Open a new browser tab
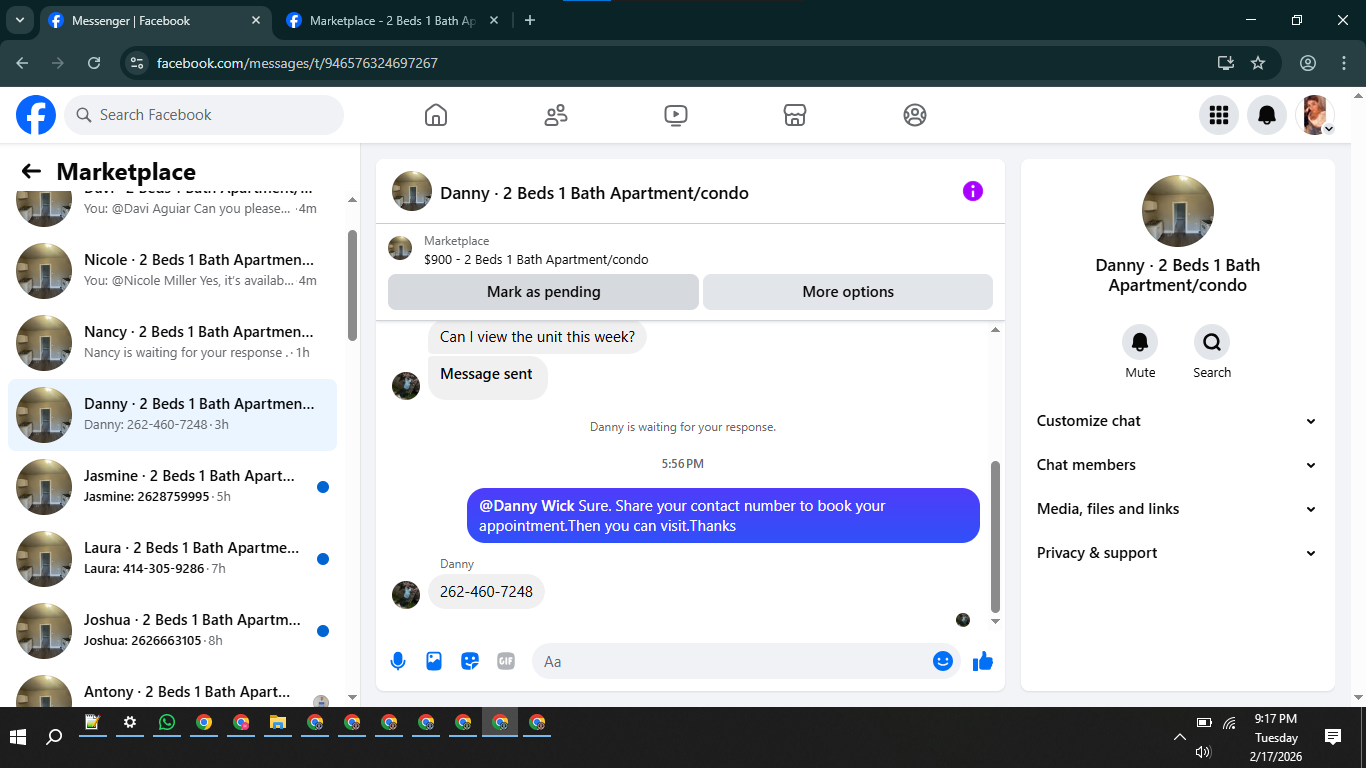The height and width of the screenshot is (768, 1366). pyautogui.click(x=530, y=20)
